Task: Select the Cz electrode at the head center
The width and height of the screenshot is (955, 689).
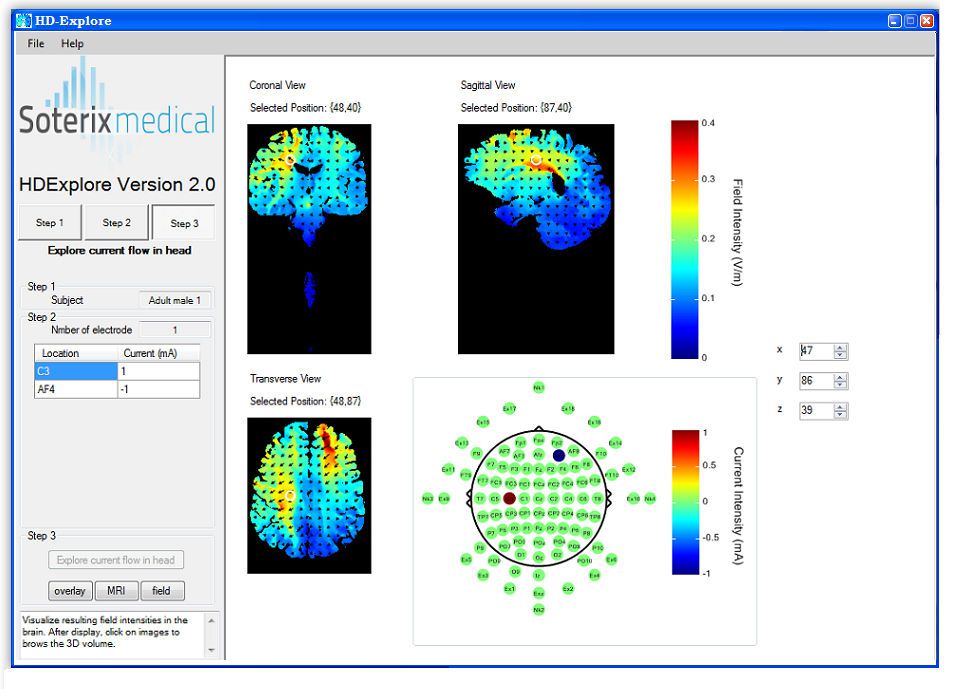Action: [539, 498]
